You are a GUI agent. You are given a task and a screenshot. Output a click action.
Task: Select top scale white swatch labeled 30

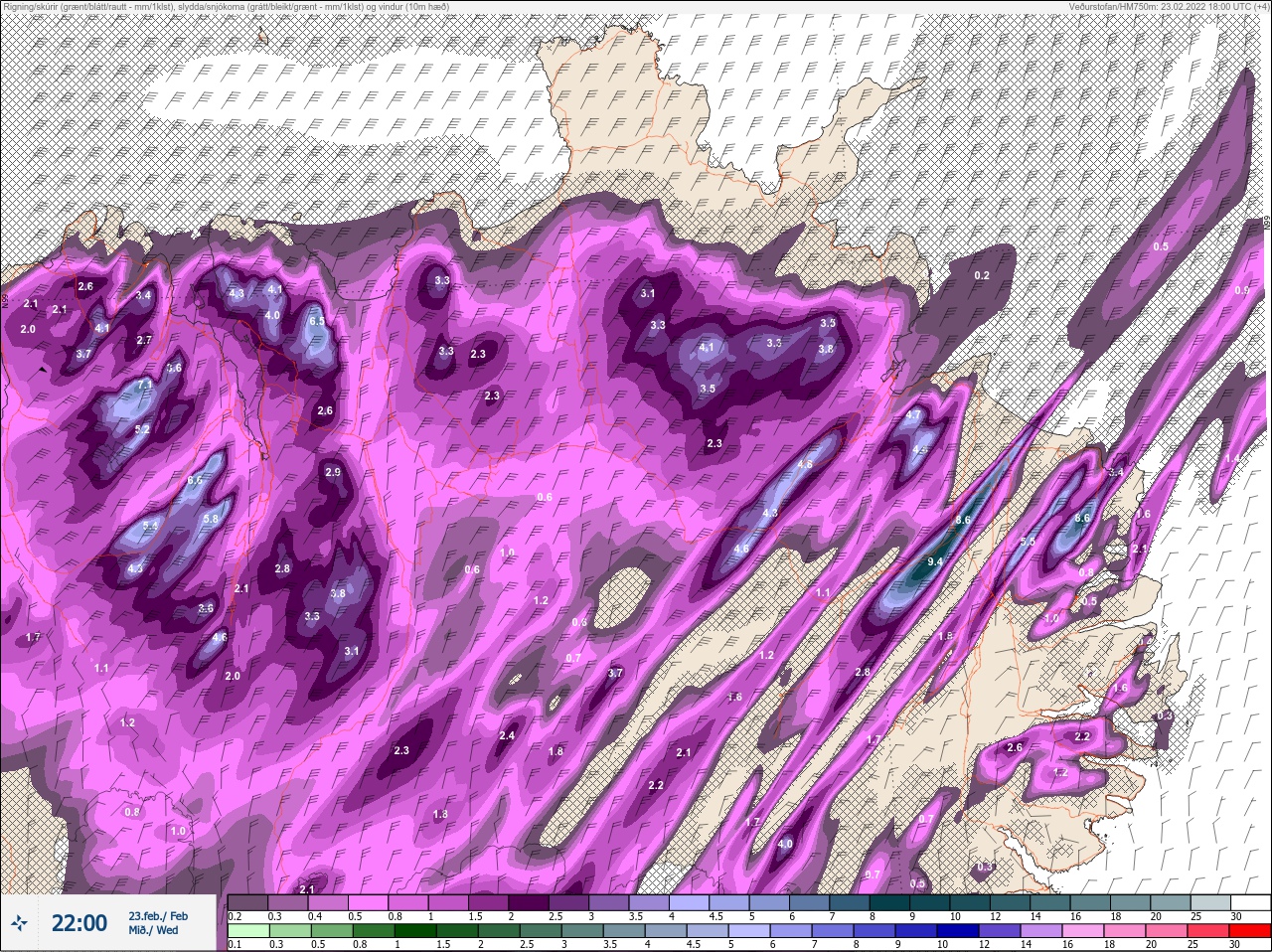pyautogui.click(x=1250, y=902)
